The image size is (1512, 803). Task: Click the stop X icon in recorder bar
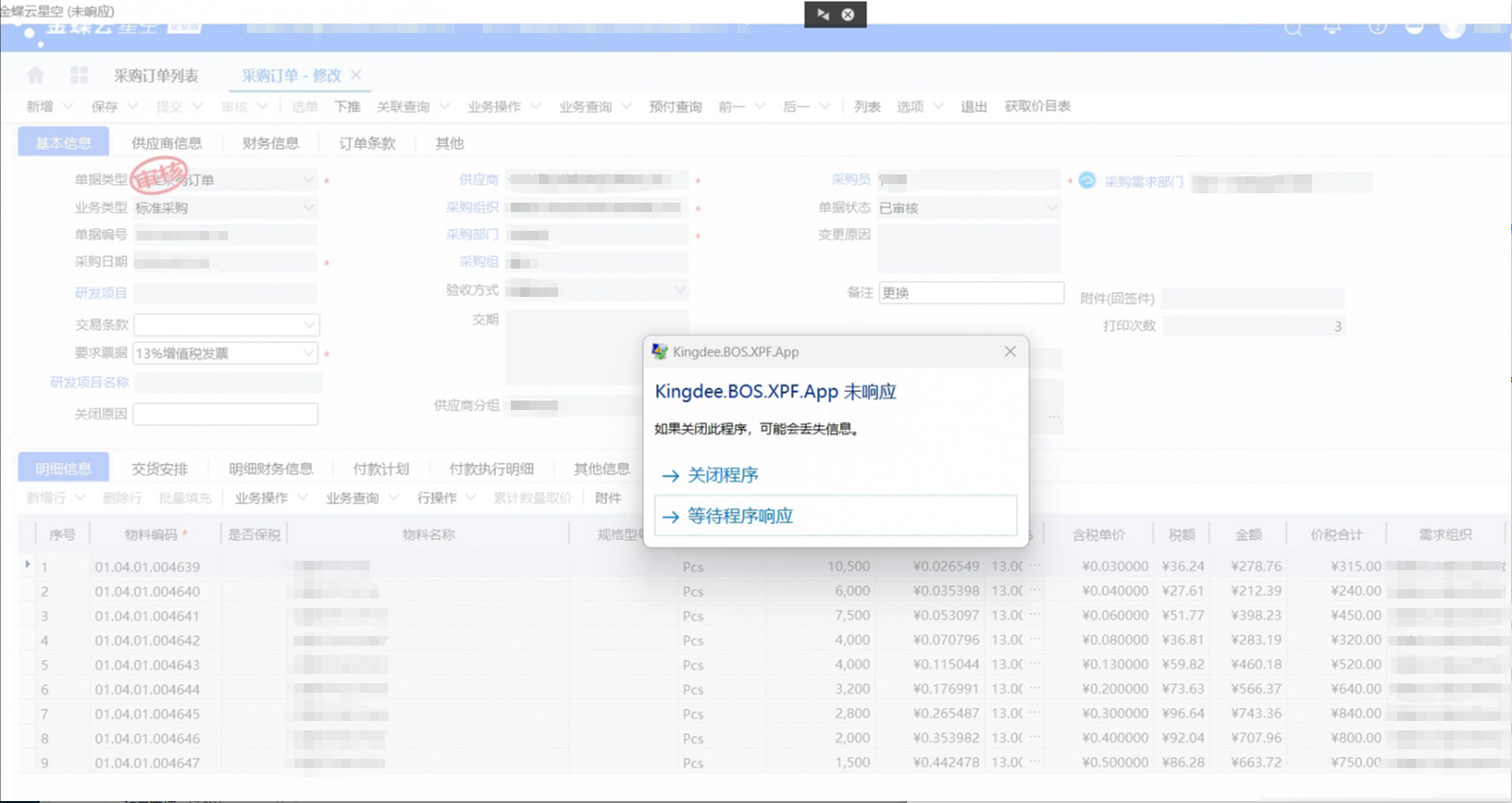pyautogui.click(x=847, y=14)
